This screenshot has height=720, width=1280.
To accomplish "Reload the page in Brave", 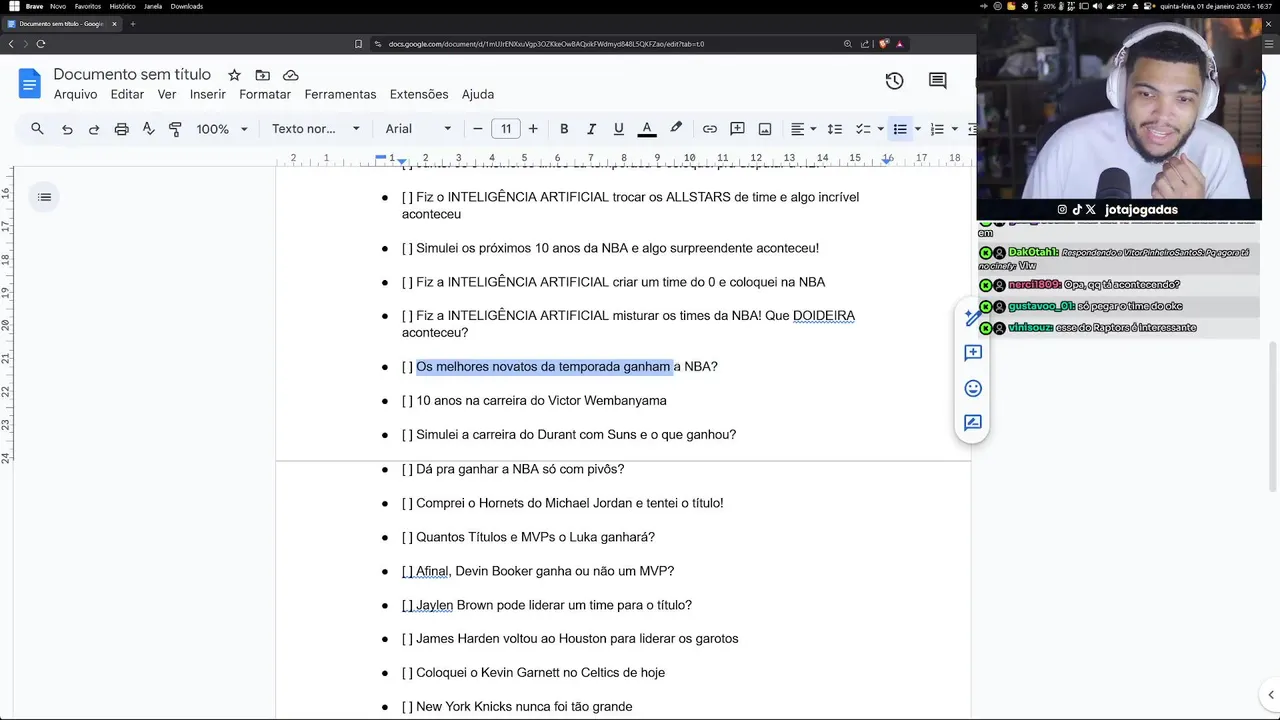I will point(41,44).
